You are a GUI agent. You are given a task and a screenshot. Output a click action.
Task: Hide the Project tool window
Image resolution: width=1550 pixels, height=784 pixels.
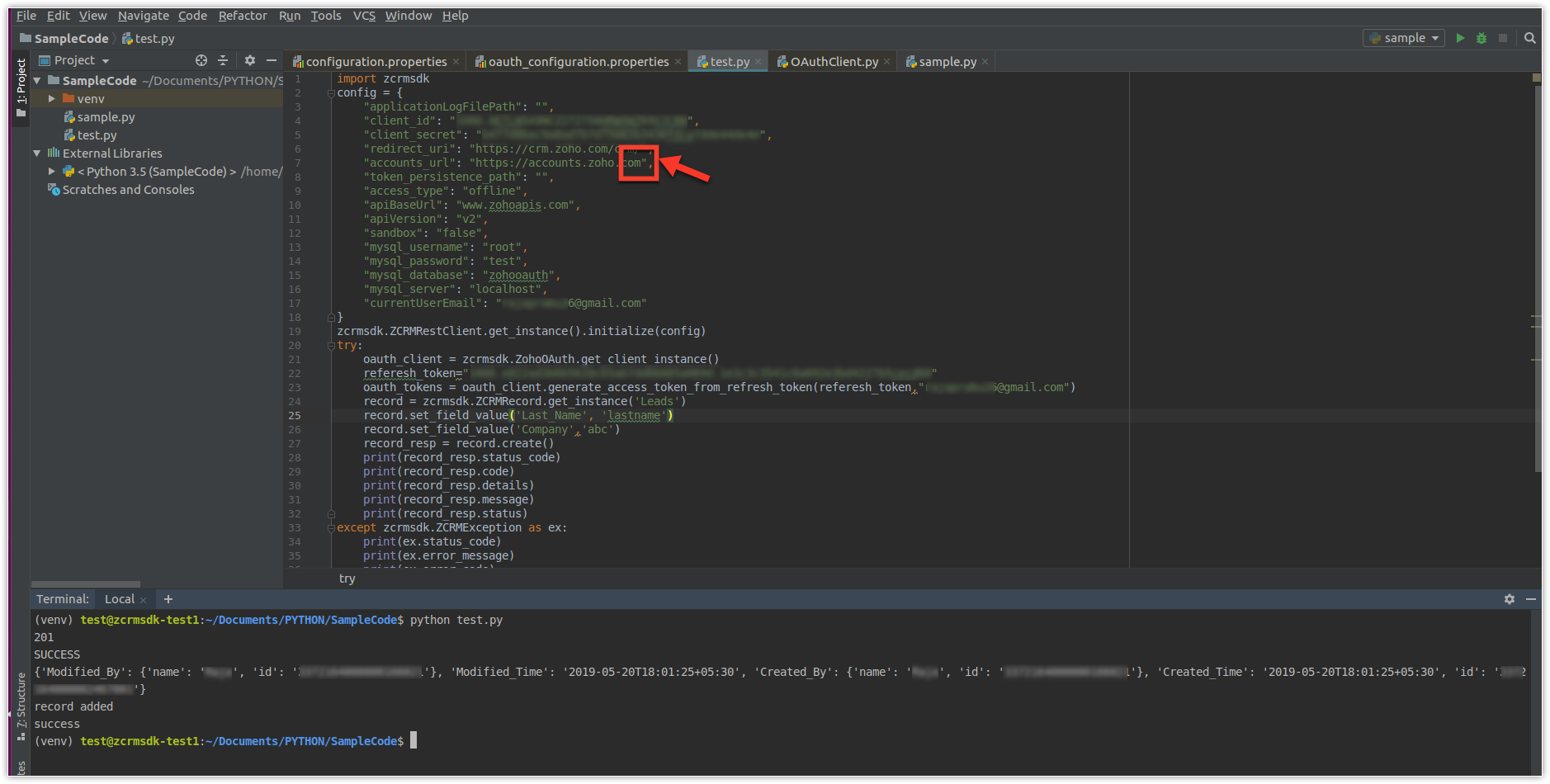tap(271, 60)
